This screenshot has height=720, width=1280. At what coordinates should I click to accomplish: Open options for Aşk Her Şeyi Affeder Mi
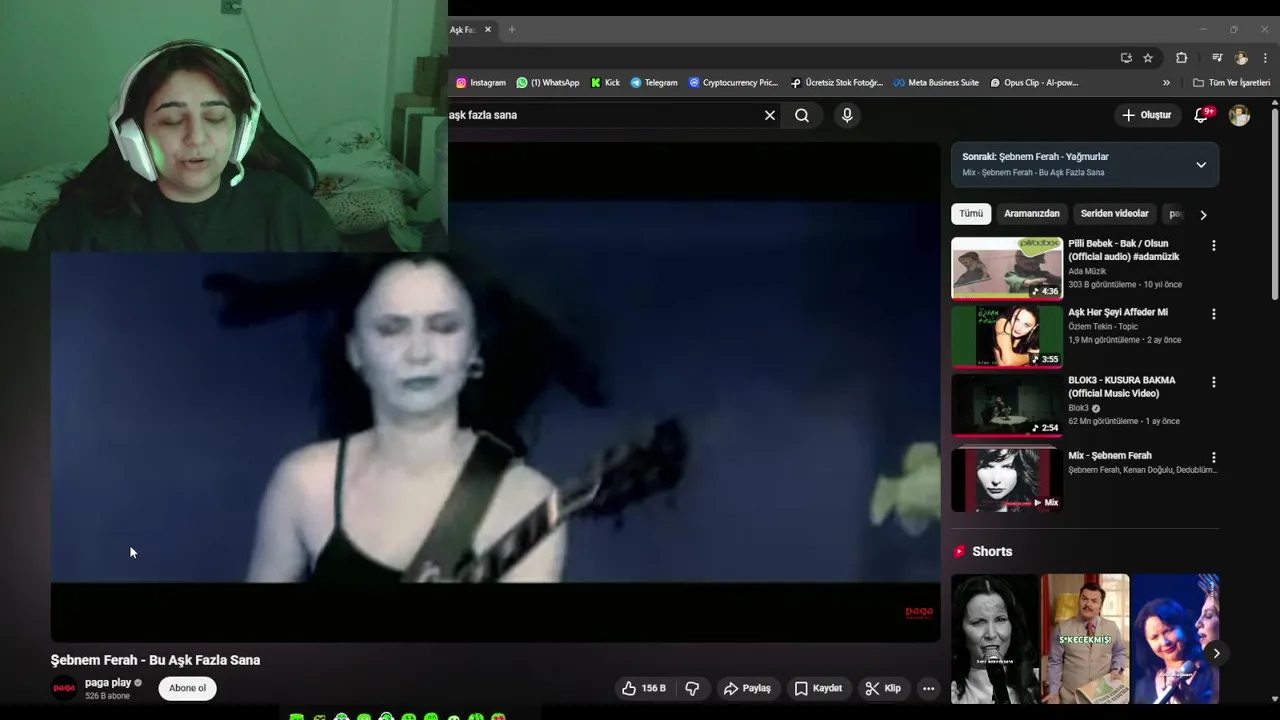pyautogui.click(x=1214, y=314)
